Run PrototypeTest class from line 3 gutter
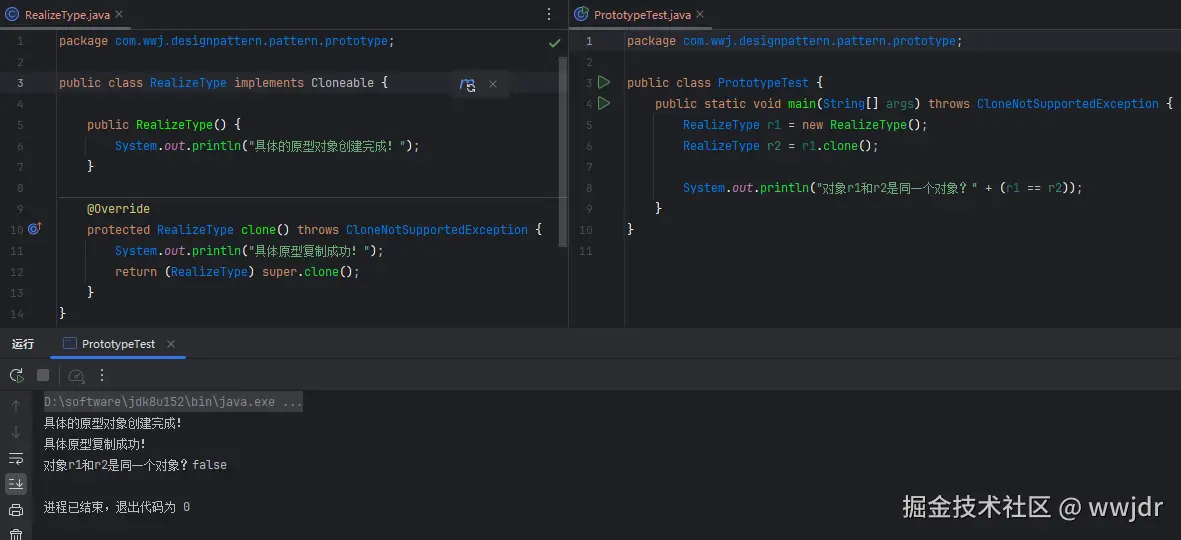 pyautogui.click(x=603, y=82)
